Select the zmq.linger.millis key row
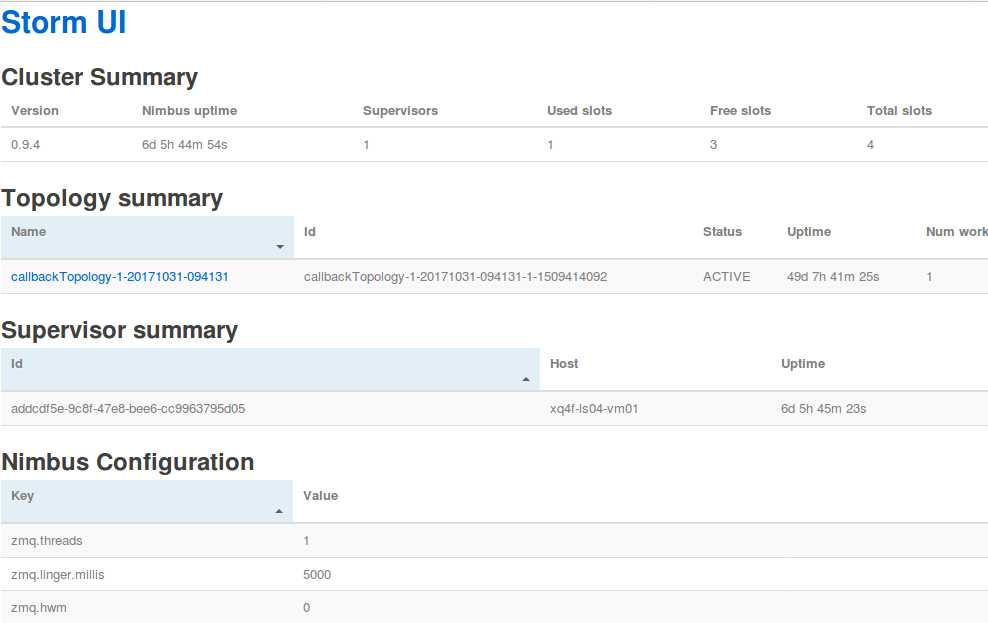988x623 pixels. point(57,574)
